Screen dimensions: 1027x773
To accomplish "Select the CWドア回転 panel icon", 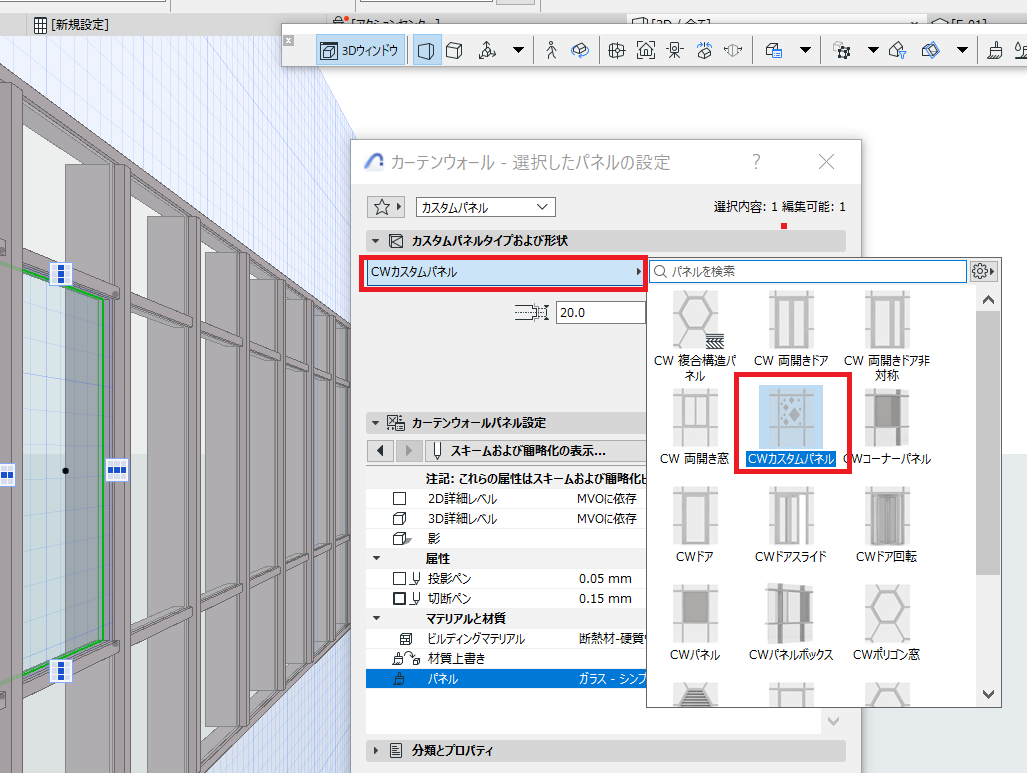I will point(887,516).
